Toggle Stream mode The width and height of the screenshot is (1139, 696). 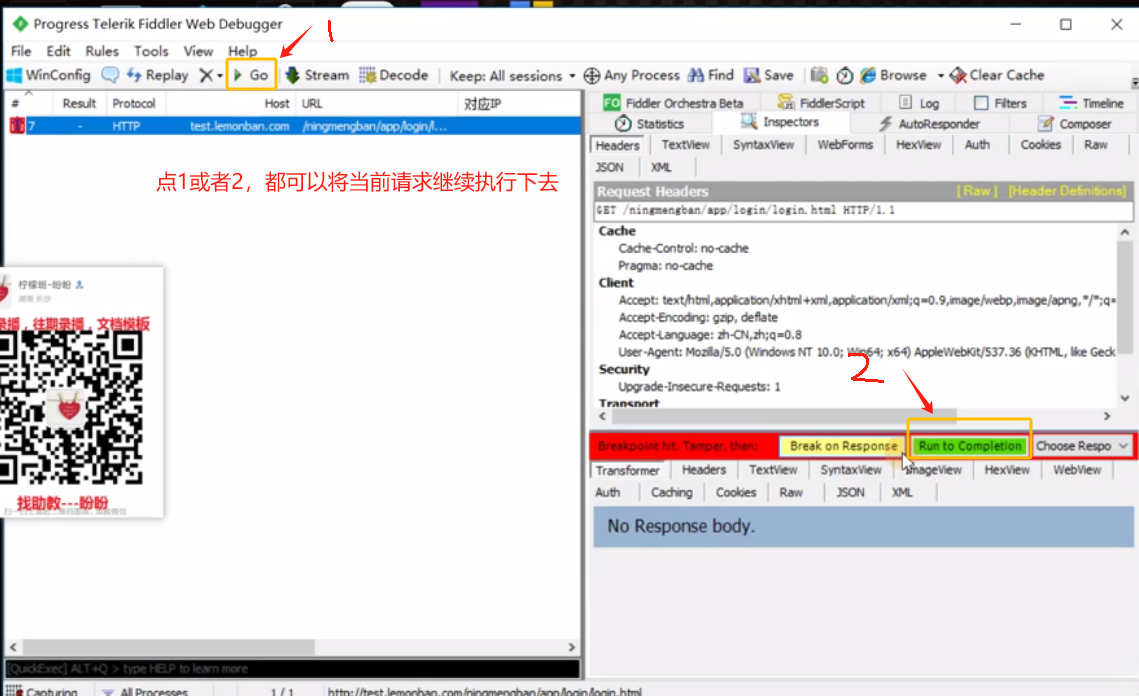point(317,75)
